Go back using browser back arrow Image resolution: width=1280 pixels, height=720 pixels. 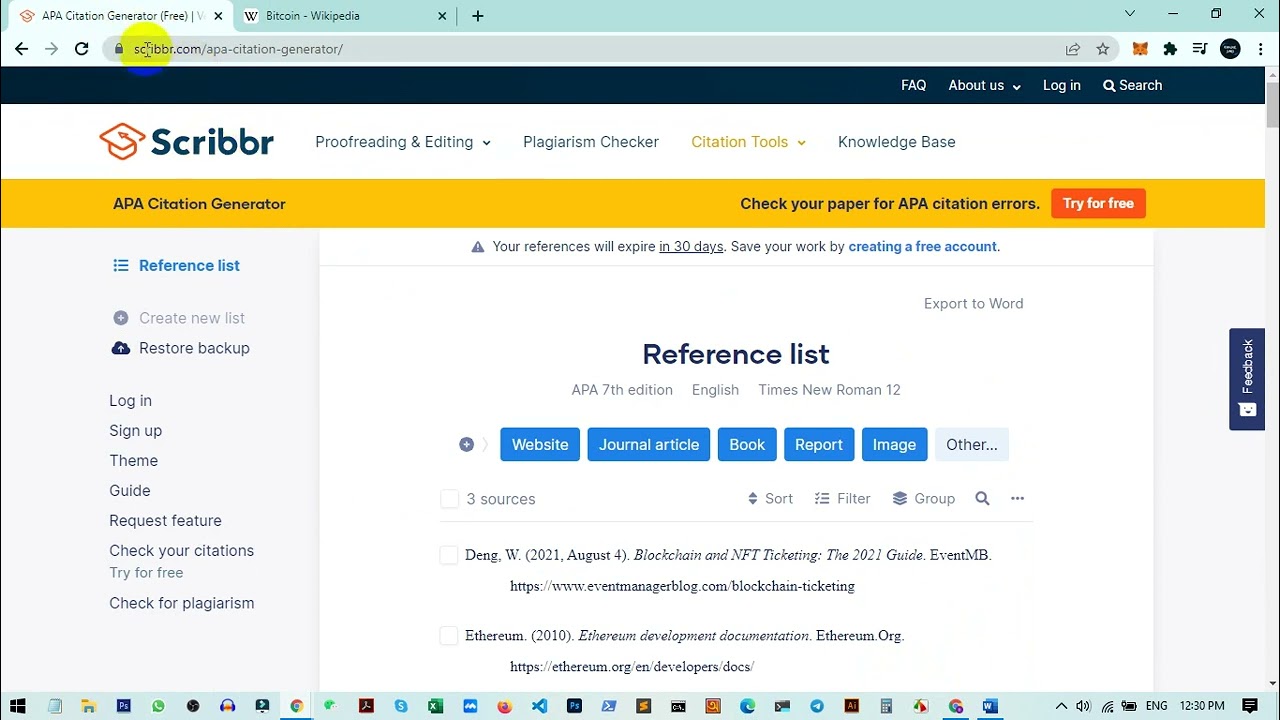21,48
